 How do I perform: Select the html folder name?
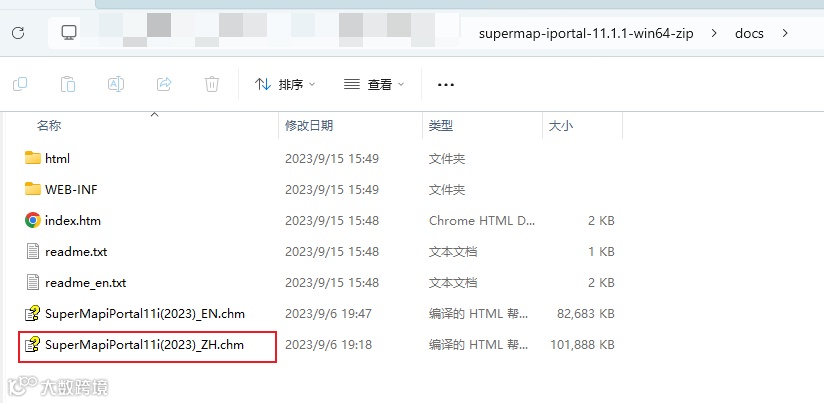click(57, 158)
